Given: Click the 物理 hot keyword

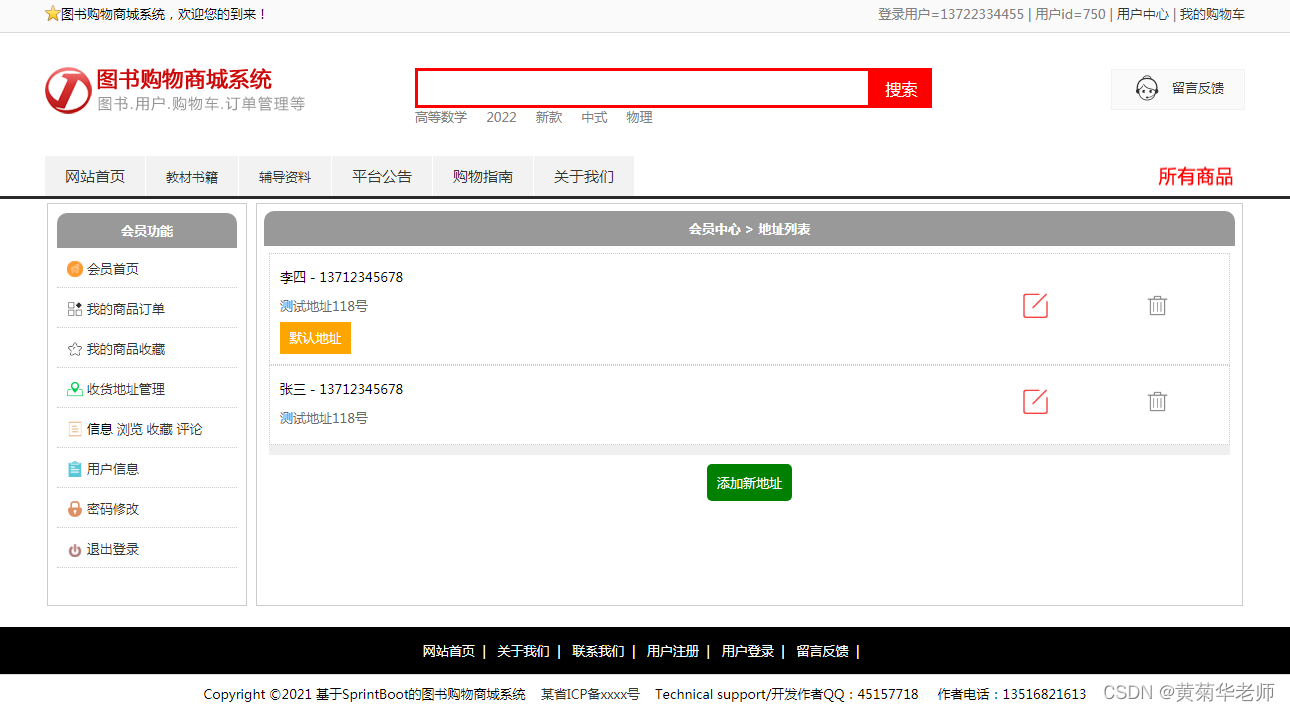Looking at the screenshot, I should pos(640,117).
